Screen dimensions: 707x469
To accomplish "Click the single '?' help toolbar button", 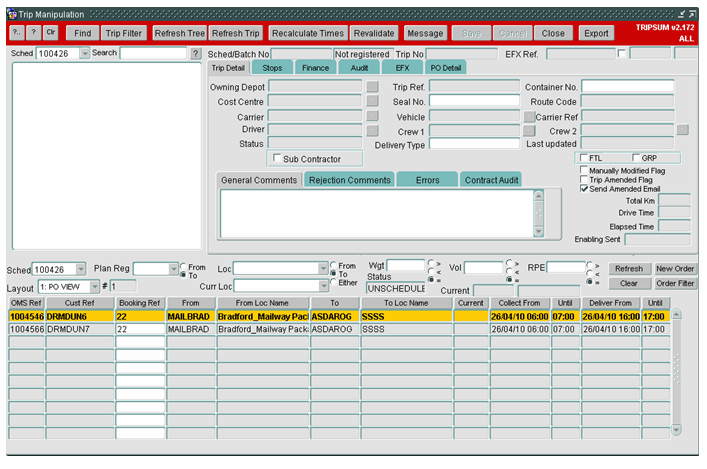I will pyautogui.click(x=33, y=32).
